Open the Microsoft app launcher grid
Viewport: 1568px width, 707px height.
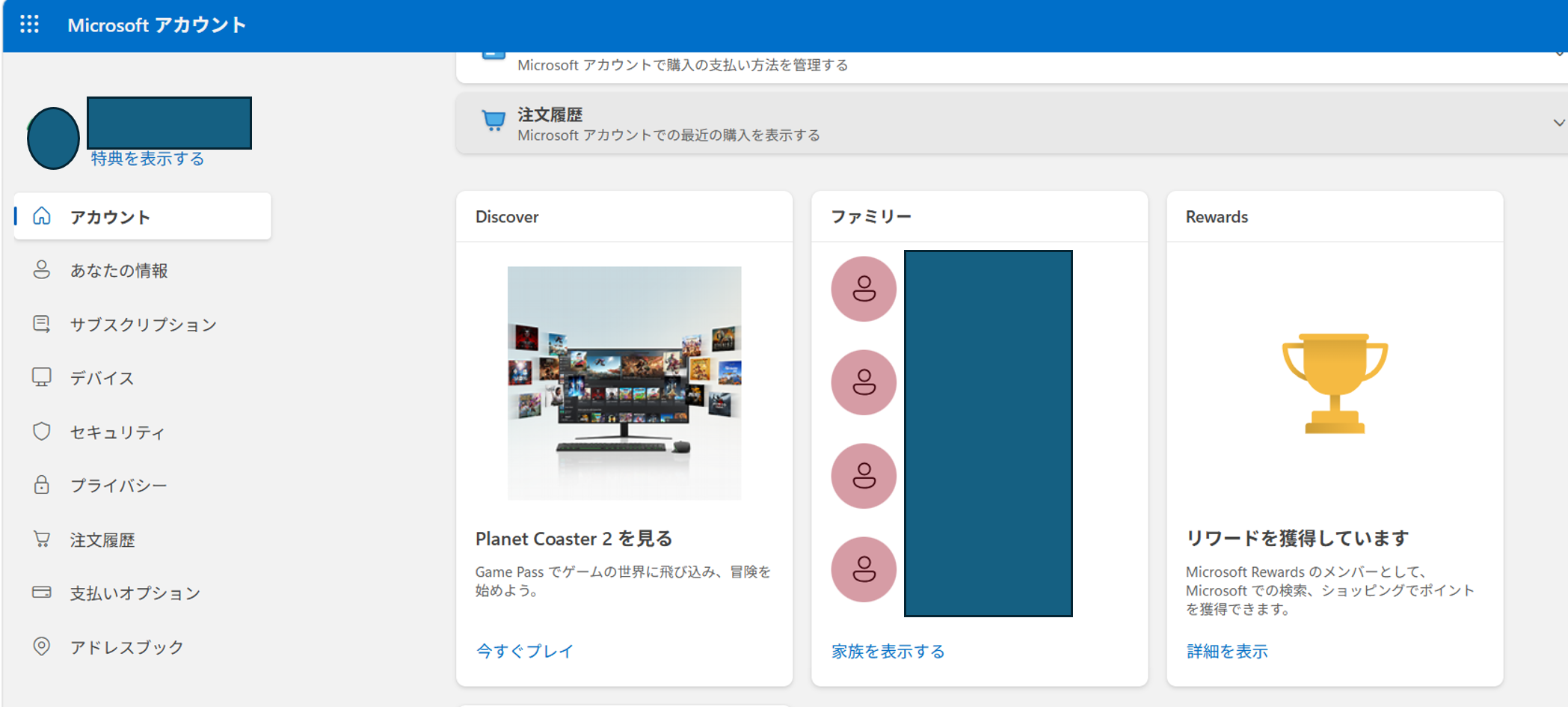29,25
